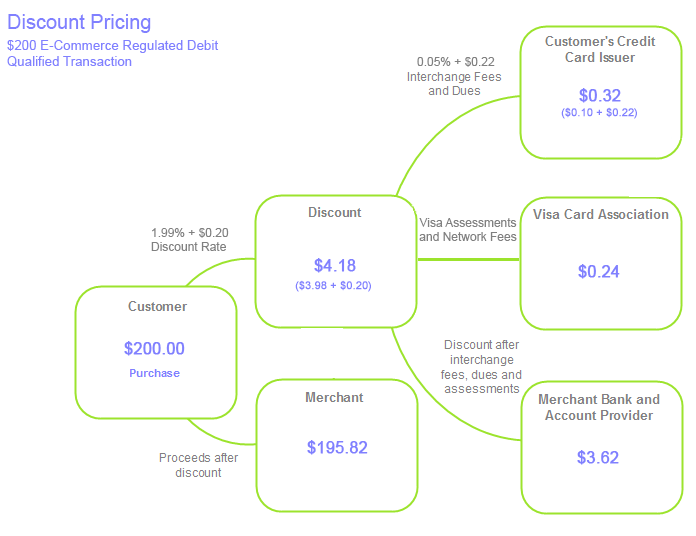Viewport: 696px width, 536px height.
Task: Click the $3.62 merchant bank amount
Action: [598, 457]
